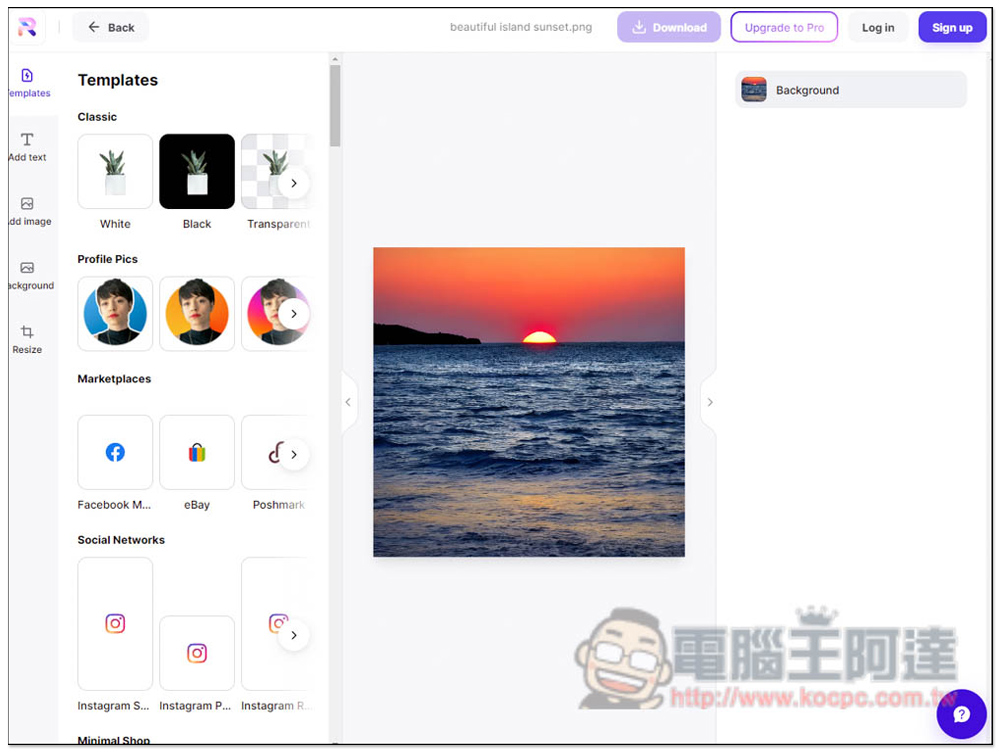Click the Sign up button
Screen dimensions: 1000x753
[952, 27]
